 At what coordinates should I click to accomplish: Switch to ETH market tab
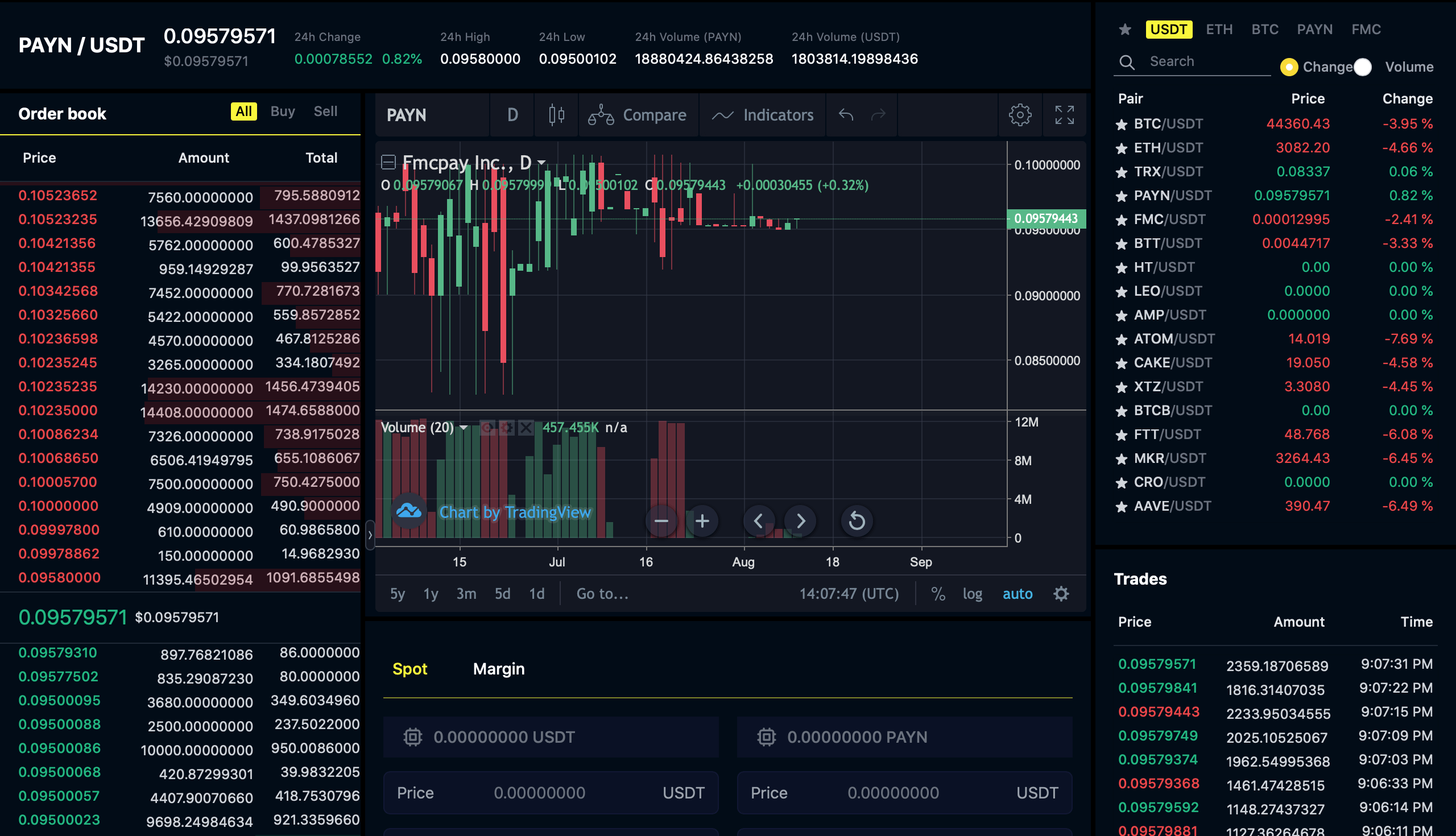(x=1219, y=29)
